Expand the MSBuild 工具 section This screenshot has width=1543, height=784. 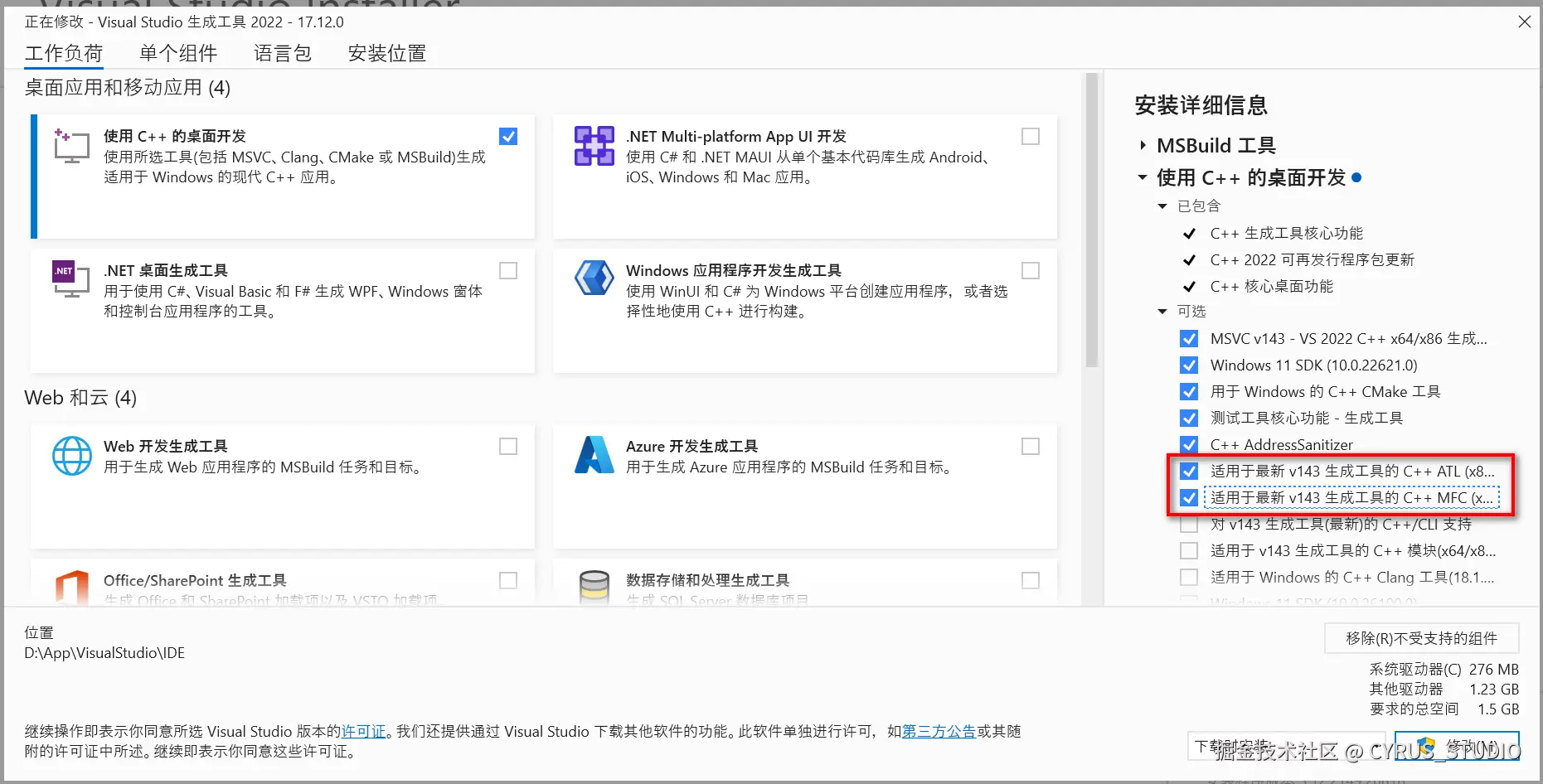(x=1143, y=146)
